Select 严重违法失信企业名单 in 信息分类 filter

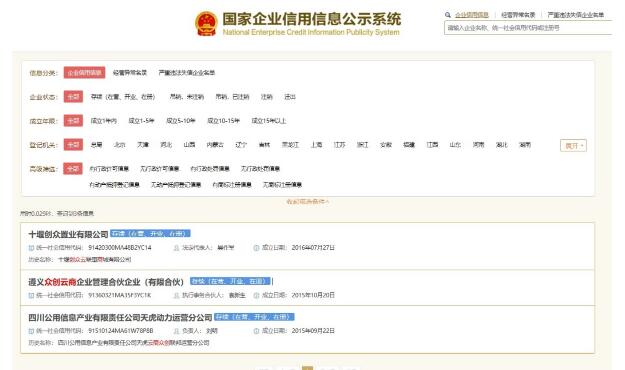pos(187,73)
